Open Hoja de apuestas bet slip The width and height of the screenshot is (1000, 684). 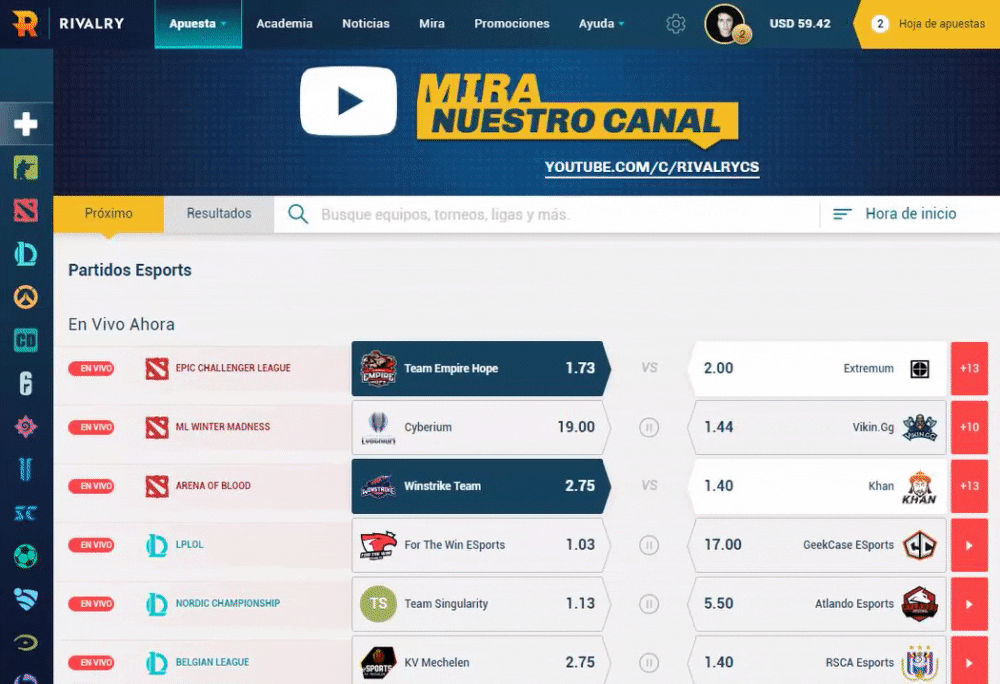[x=927, y=24]
